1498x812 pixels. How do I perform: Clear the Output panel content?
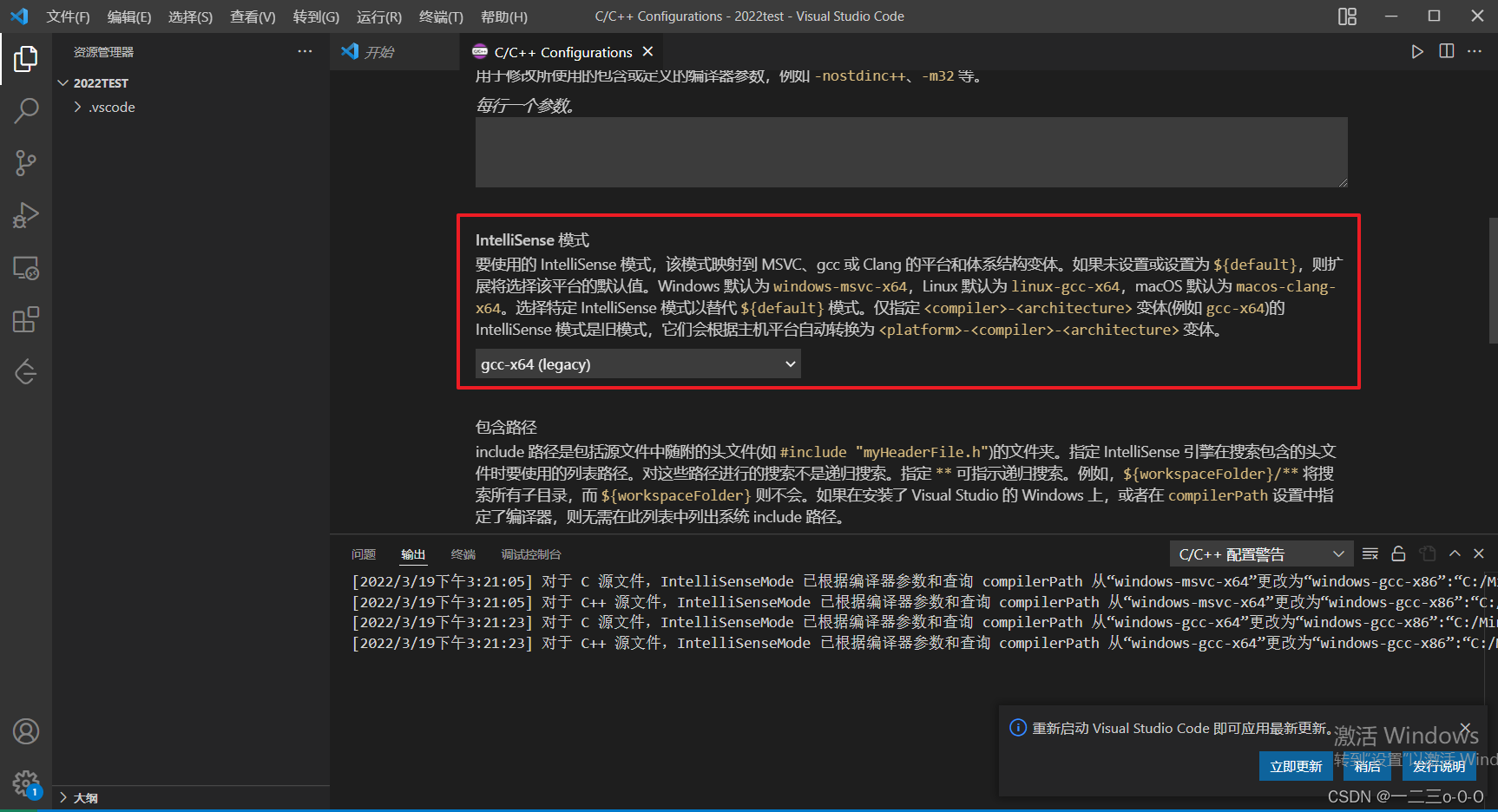[x=1370, y=553]
